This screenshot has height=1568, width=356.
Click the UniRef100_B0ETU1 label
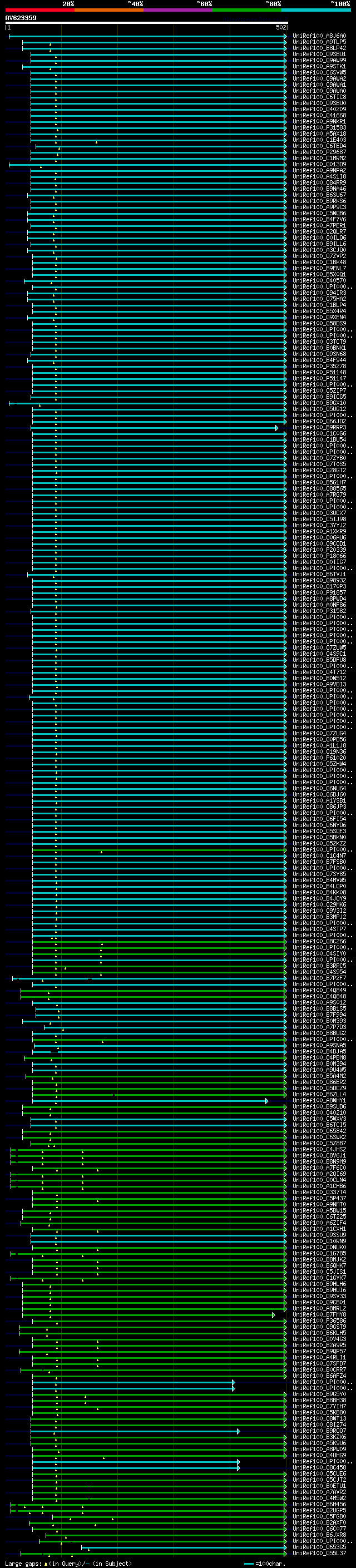319,1486
